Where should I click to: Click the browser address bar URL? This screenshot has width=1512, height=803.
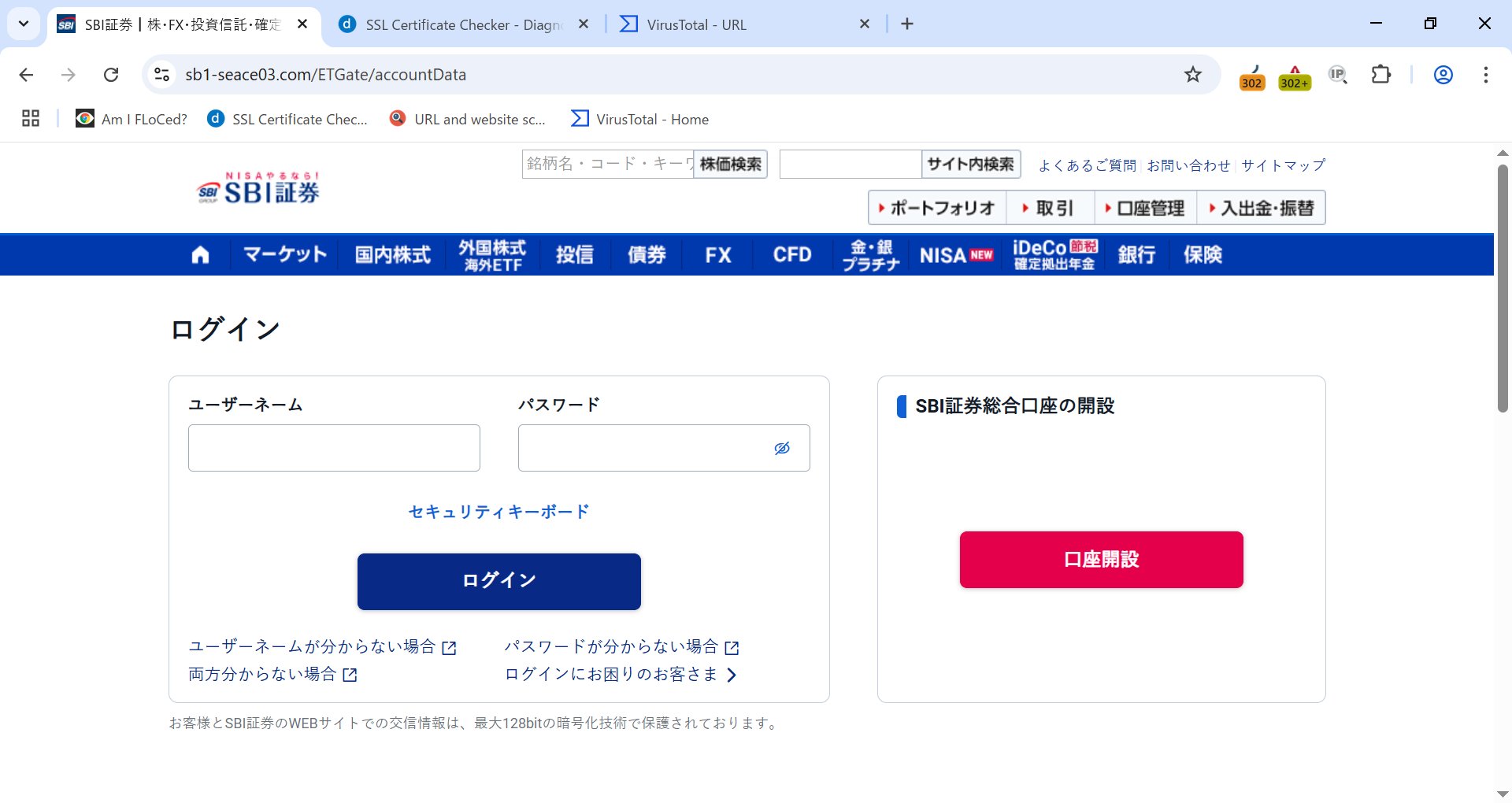coord(325,75)
